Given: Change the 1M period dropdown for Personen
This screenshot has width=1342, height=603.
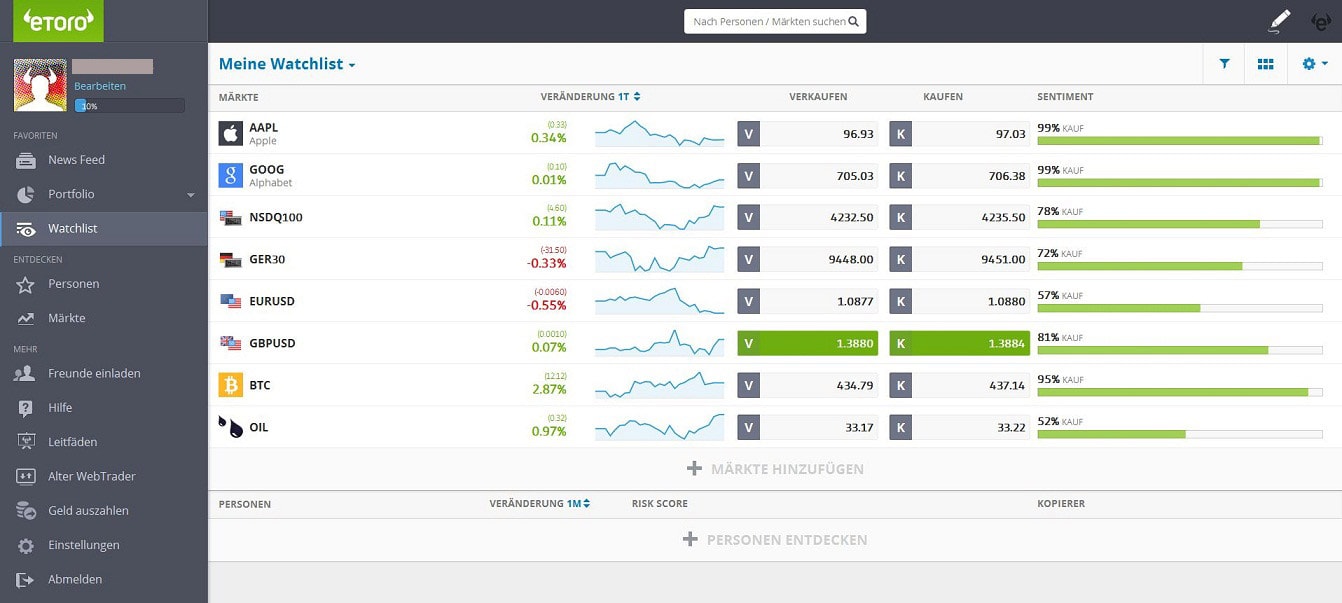Looking at the screenshot, I should [578, 504].
